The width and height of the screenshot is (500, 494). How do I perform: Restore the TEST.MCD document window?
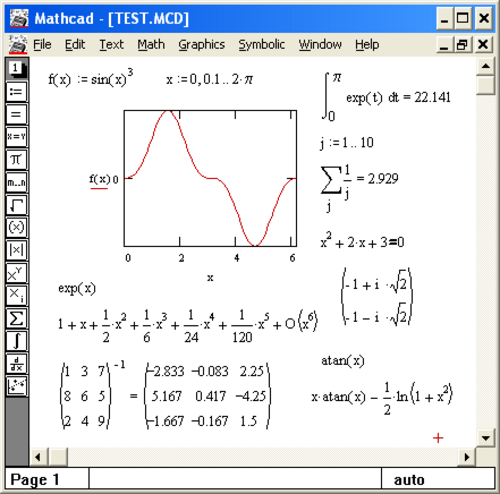(x=463, y=45)
